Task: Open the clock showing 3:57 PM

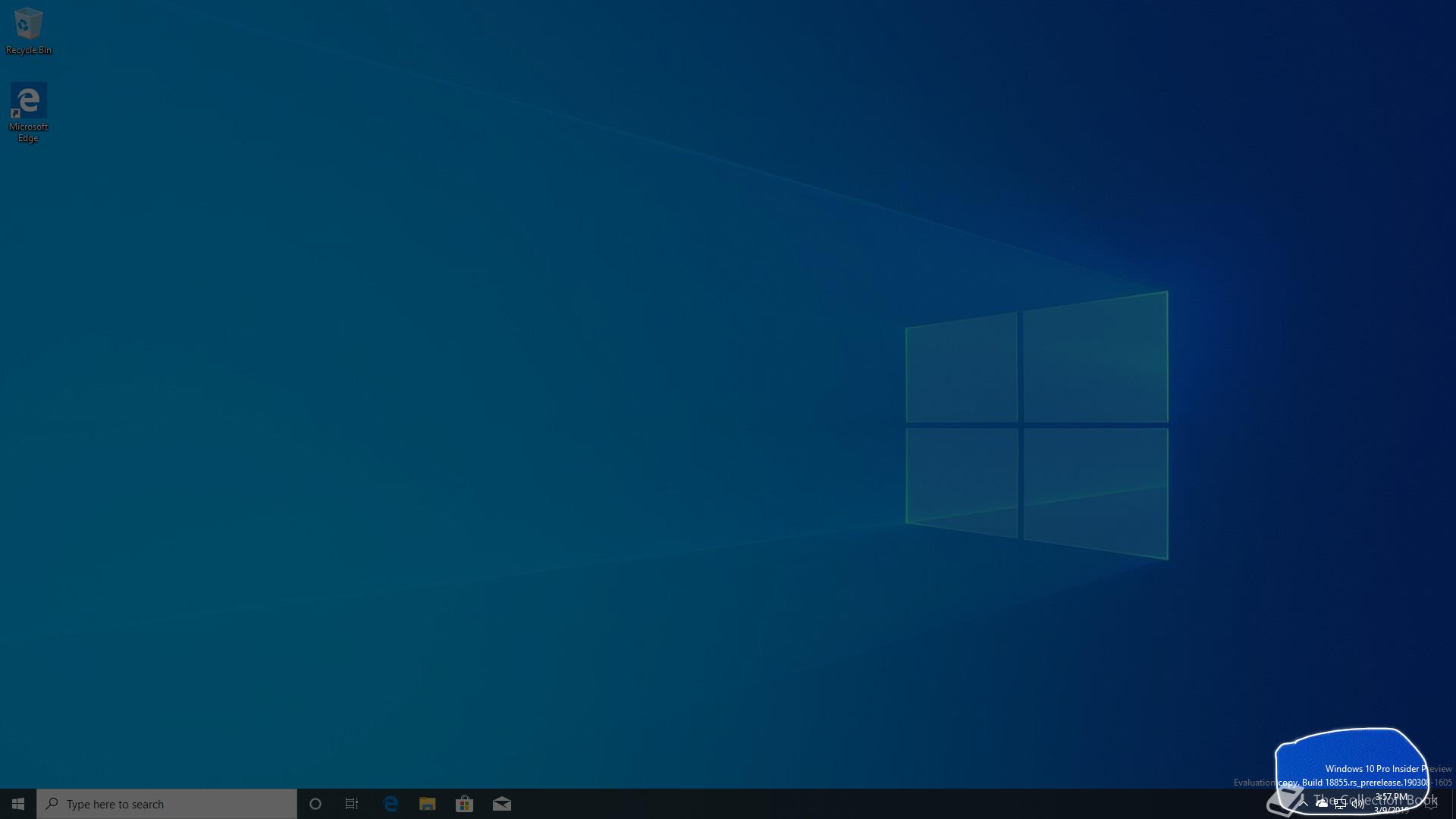Action: point(1392,804)
